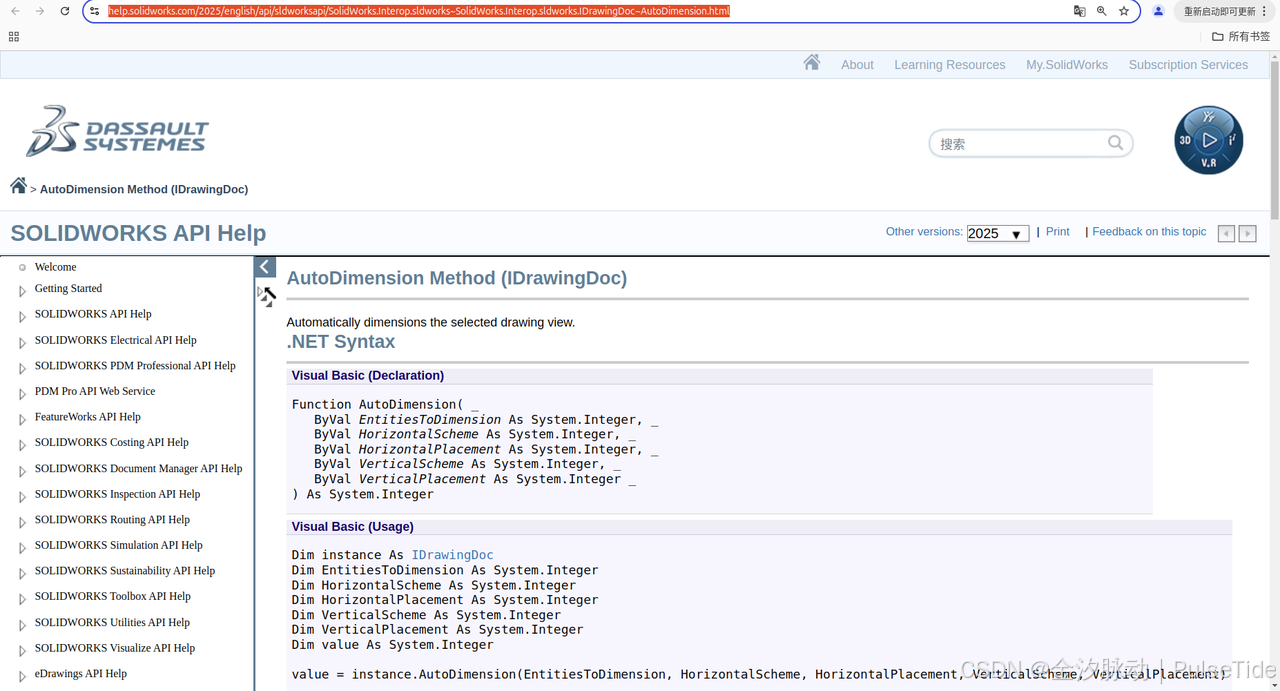Expand SOLIDWORKS Visualize API Help node
The height and width of the screenshot is (691, 1280).
point(22,651)
